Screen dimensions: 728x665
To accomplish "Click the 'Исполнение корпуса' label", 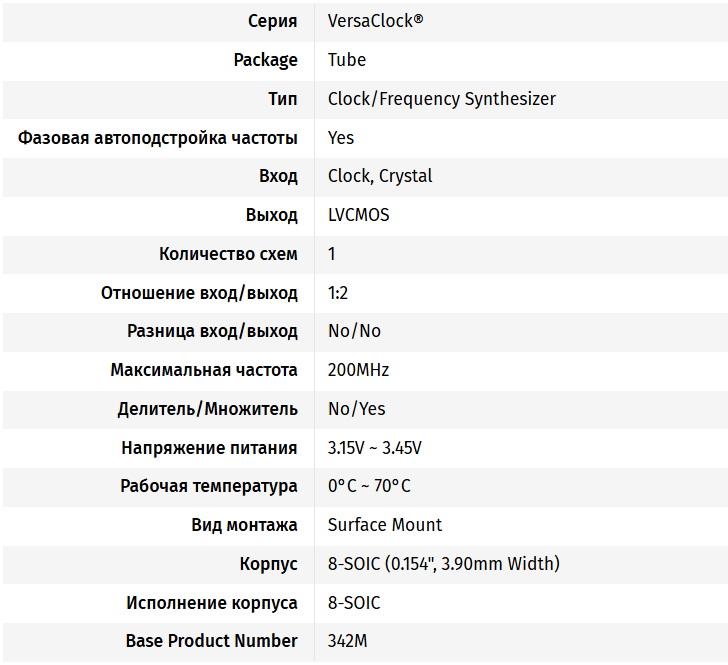I will (211, 603).
